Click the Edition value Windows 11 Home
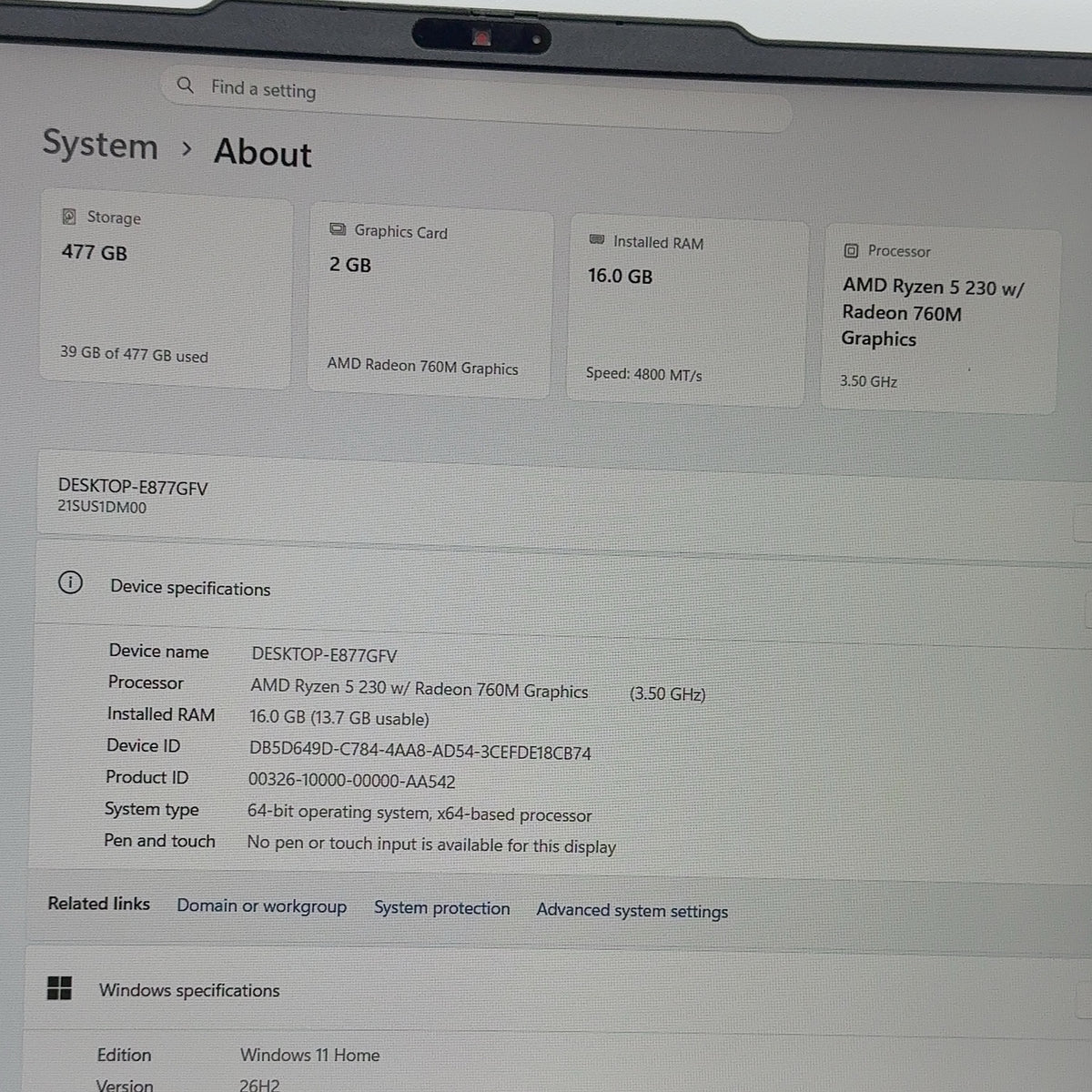The height and width of the screenshot is (1092, 1092). (x=309, y=1055)
